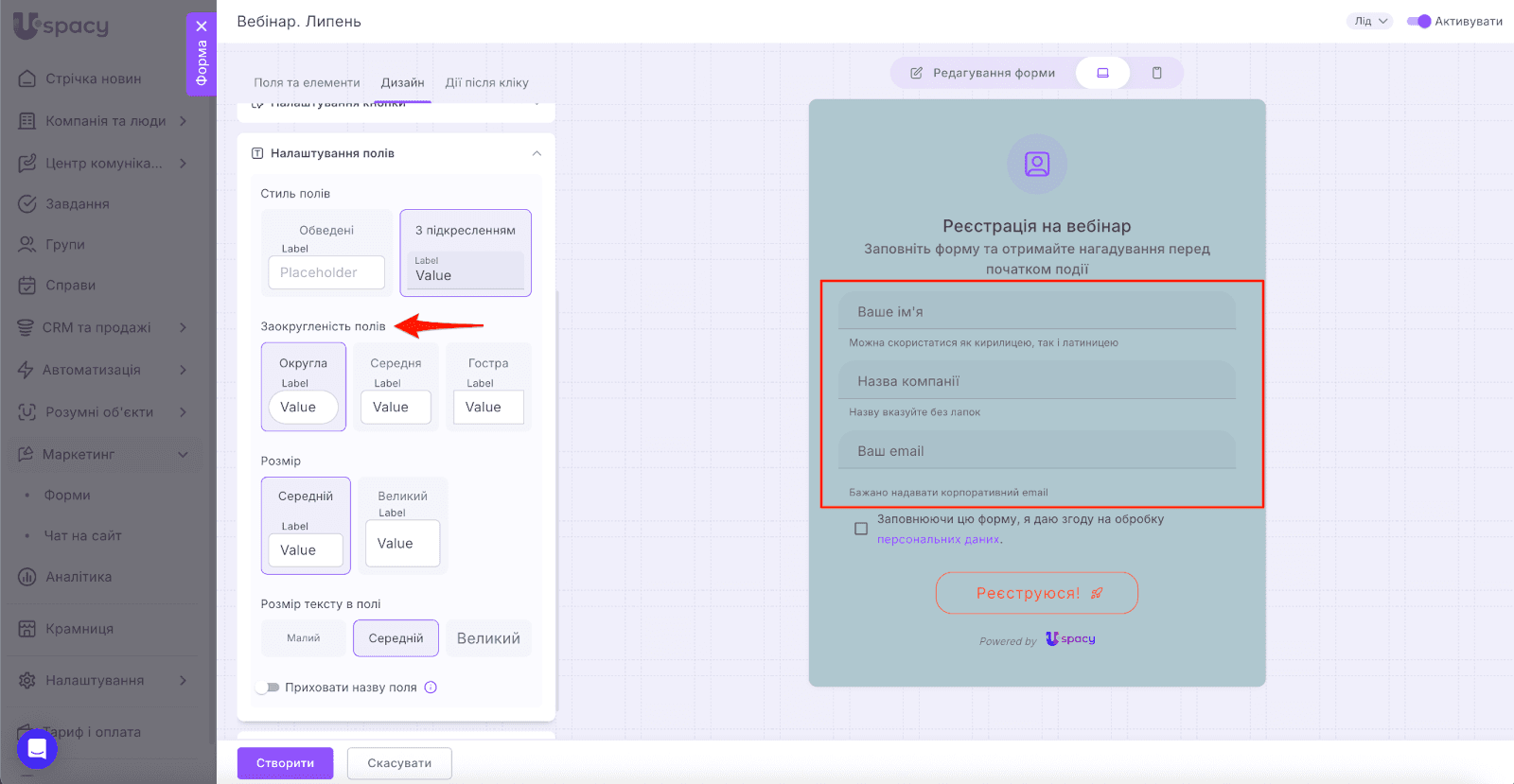The image size is (1514, 784).
Task: Switch preview to mobile view icon
Action: pyautogui.click(x=1156, y=73)
